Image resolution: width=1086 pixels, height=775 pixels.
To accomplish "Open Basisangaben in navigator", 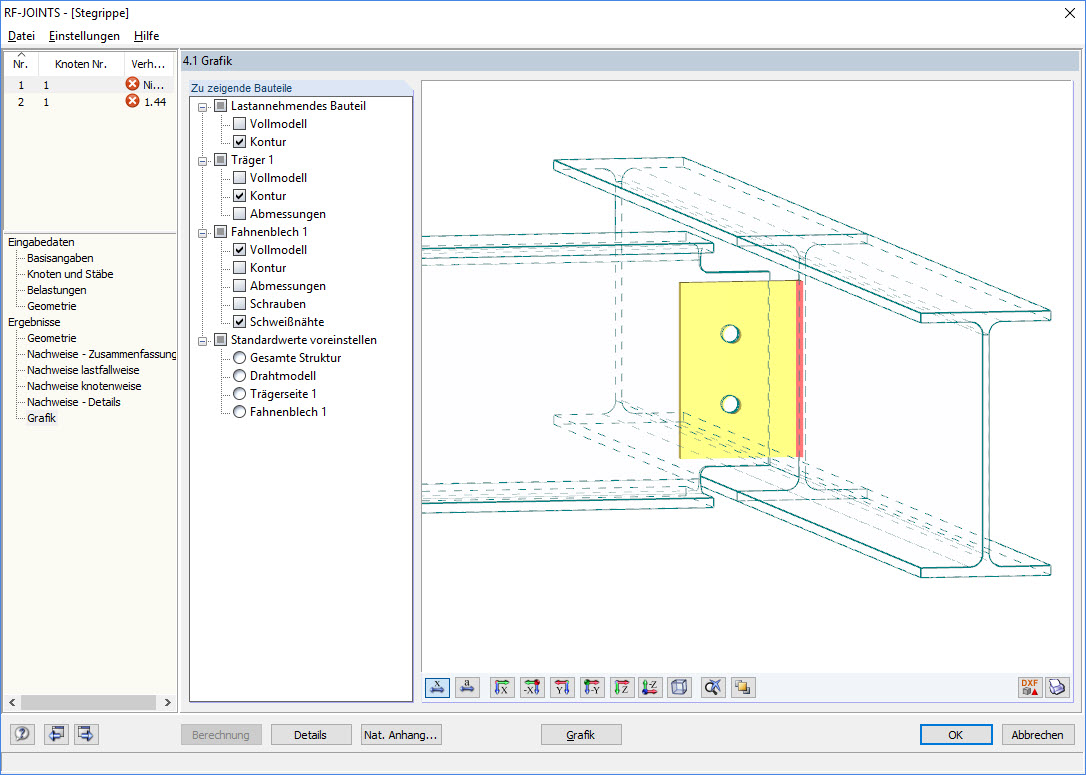I will 60,258.
